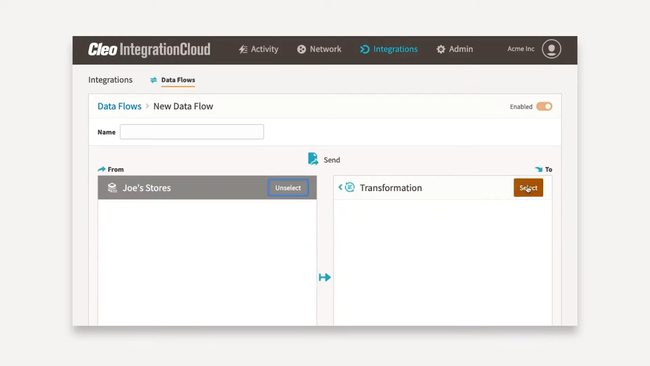
Task: Click the To arrow icon
Action: (x=538, y=169)
